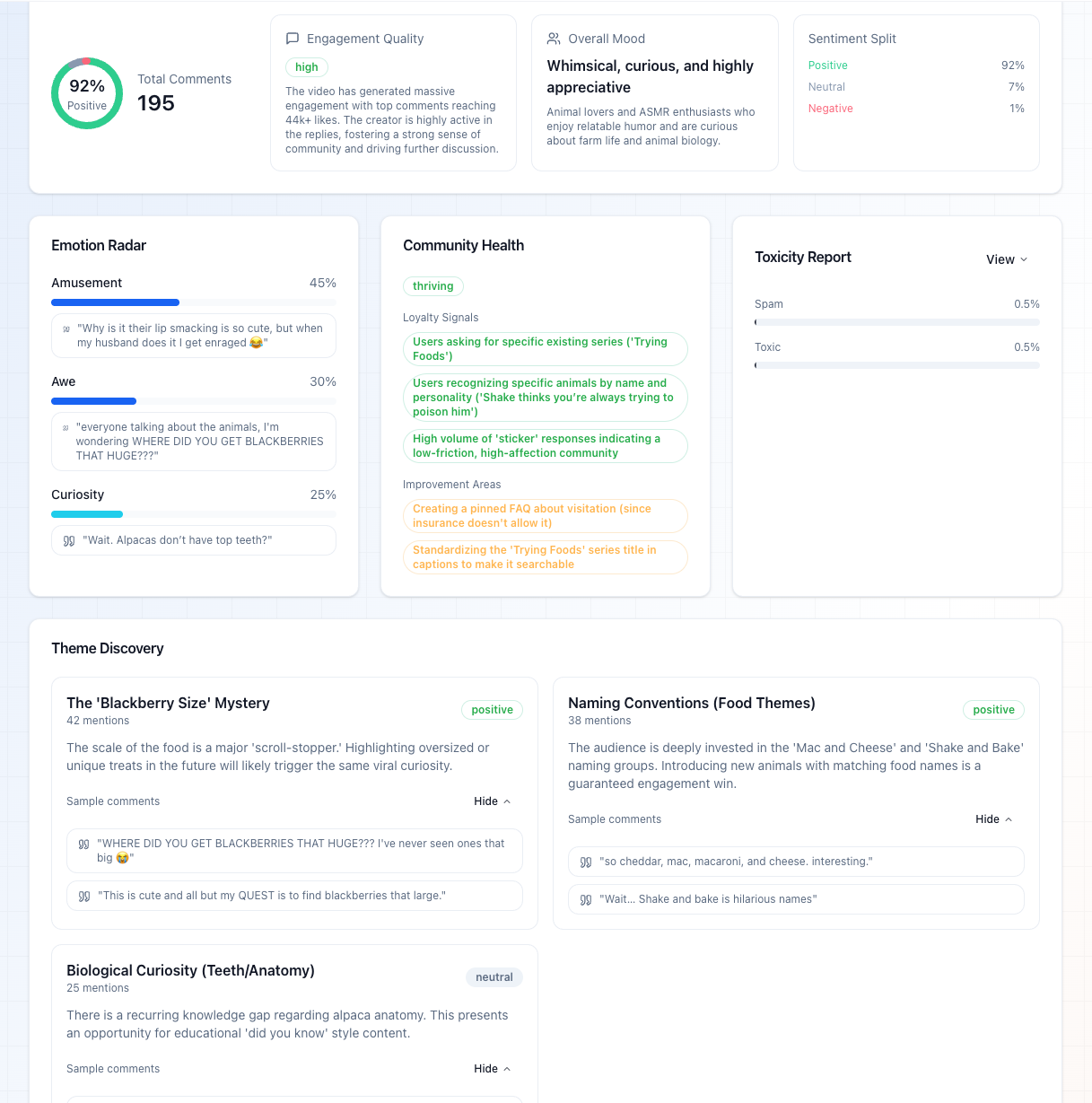Click quote icon beside 'Shake and bake' comment
Viewport: 1092px width, 1103px height.
pos(586,899)
